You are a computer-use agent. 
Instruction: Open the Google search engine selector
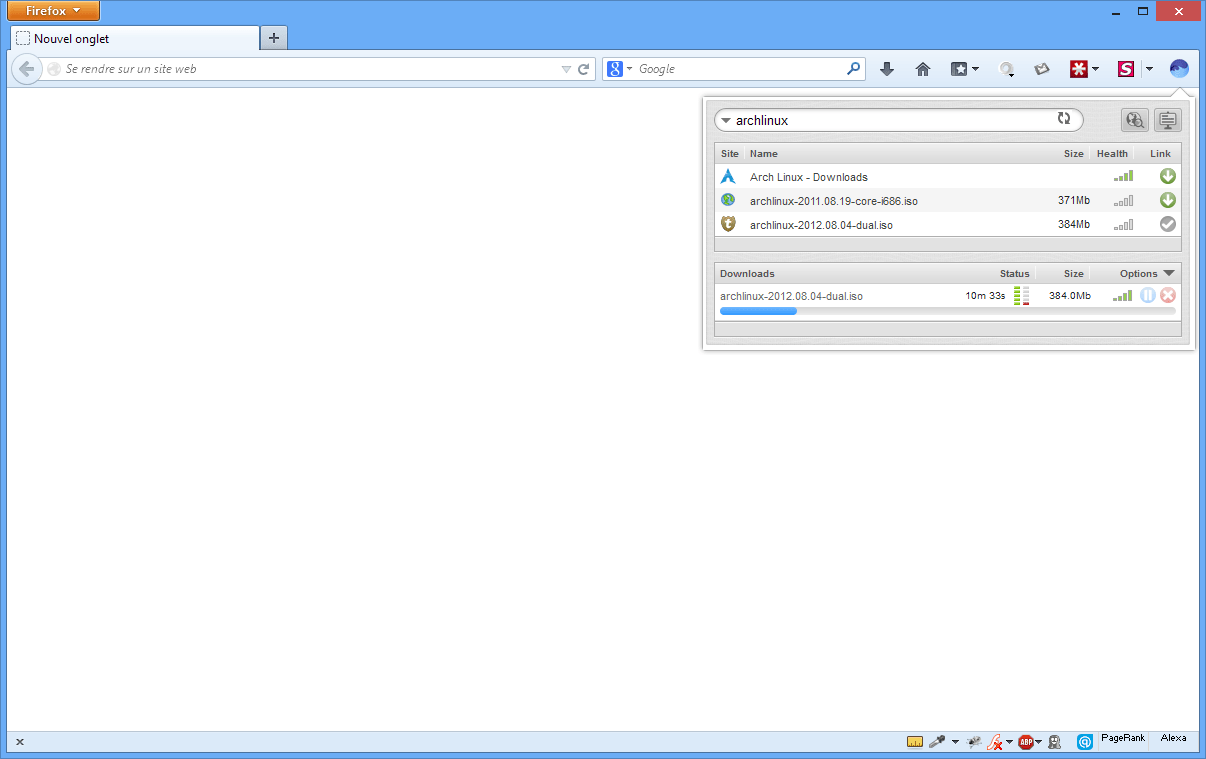pyautogui.click(x=619, y=69)
